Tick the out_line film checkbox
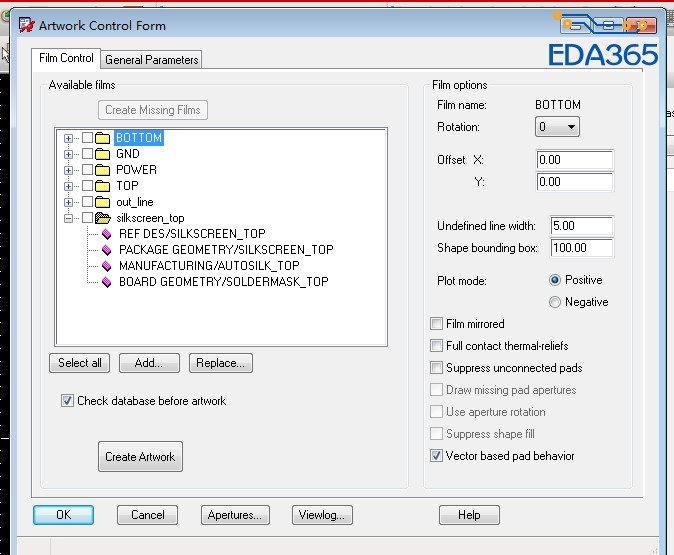This screenshot has height=555, width=674. [87, 202]
